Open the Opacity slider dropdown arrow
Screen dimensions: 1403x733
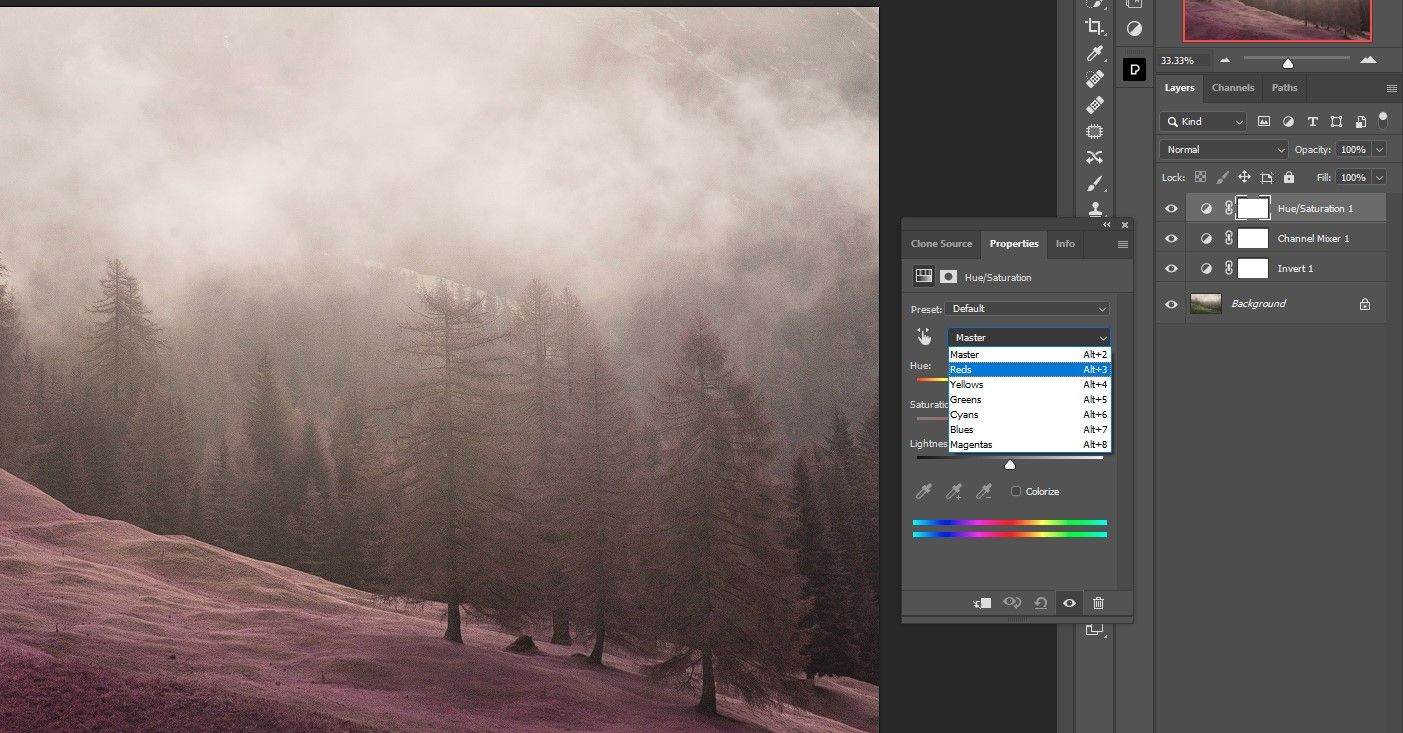tap(1380, 150)
